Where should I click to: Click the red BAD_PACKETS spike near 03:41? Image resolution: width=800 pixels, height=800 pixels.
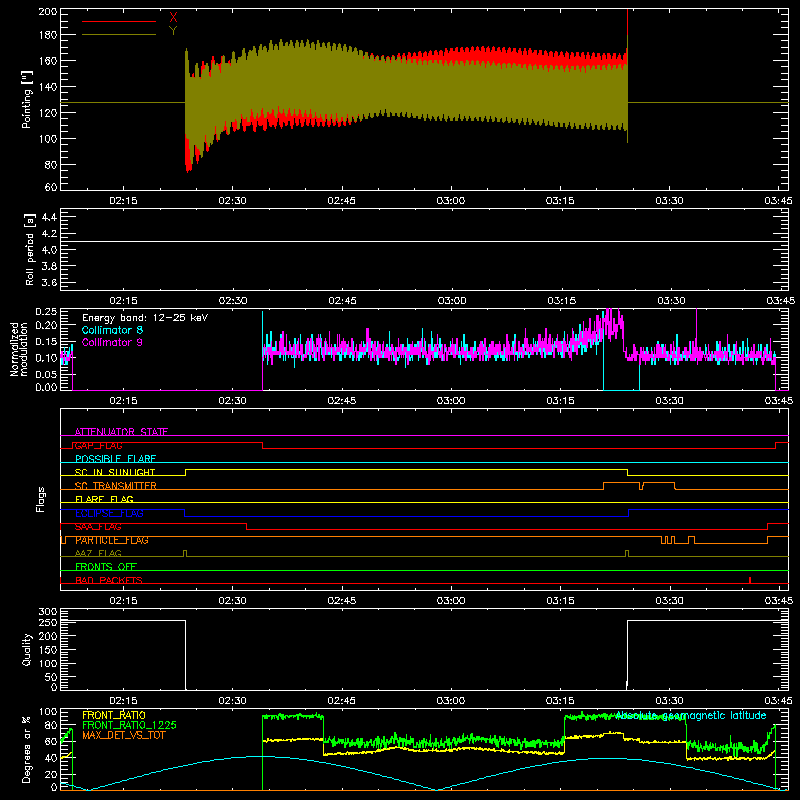pyautogui.click(x=749, y=580)
